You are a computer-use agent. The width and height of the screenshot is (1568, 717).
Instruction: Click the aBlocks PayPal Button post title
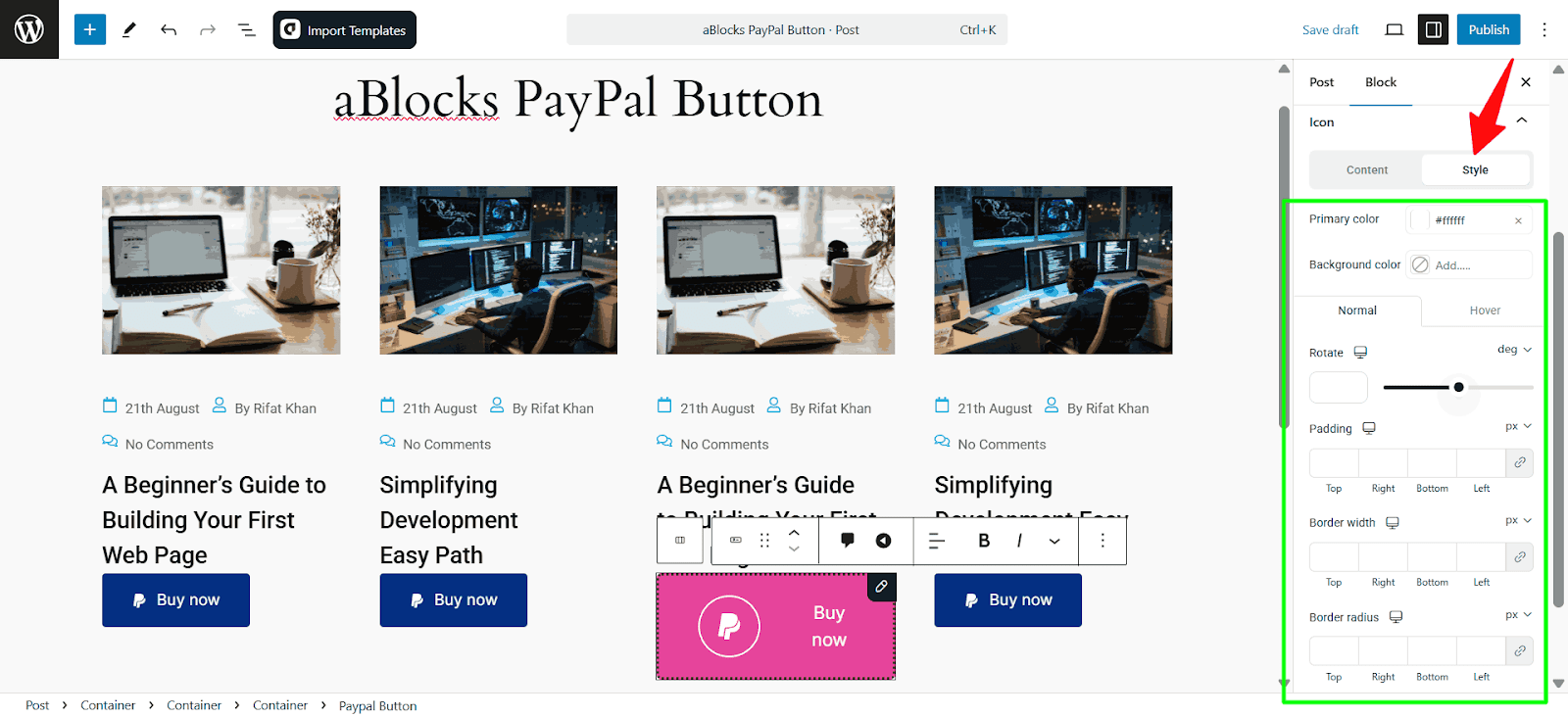578,100
